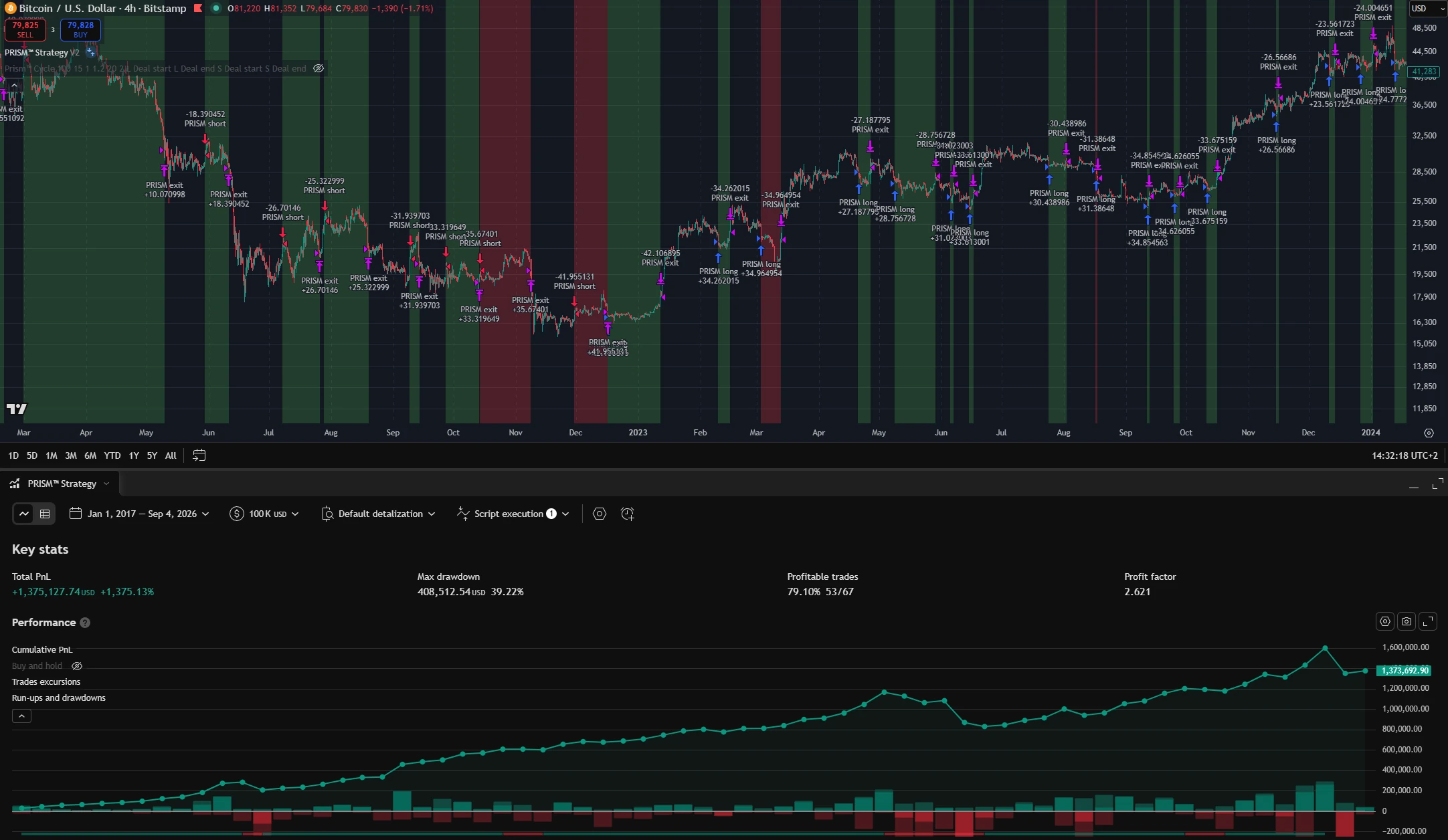Open the Default detalization dropdown
The image size is (1448, 840).
coord(379,514)
